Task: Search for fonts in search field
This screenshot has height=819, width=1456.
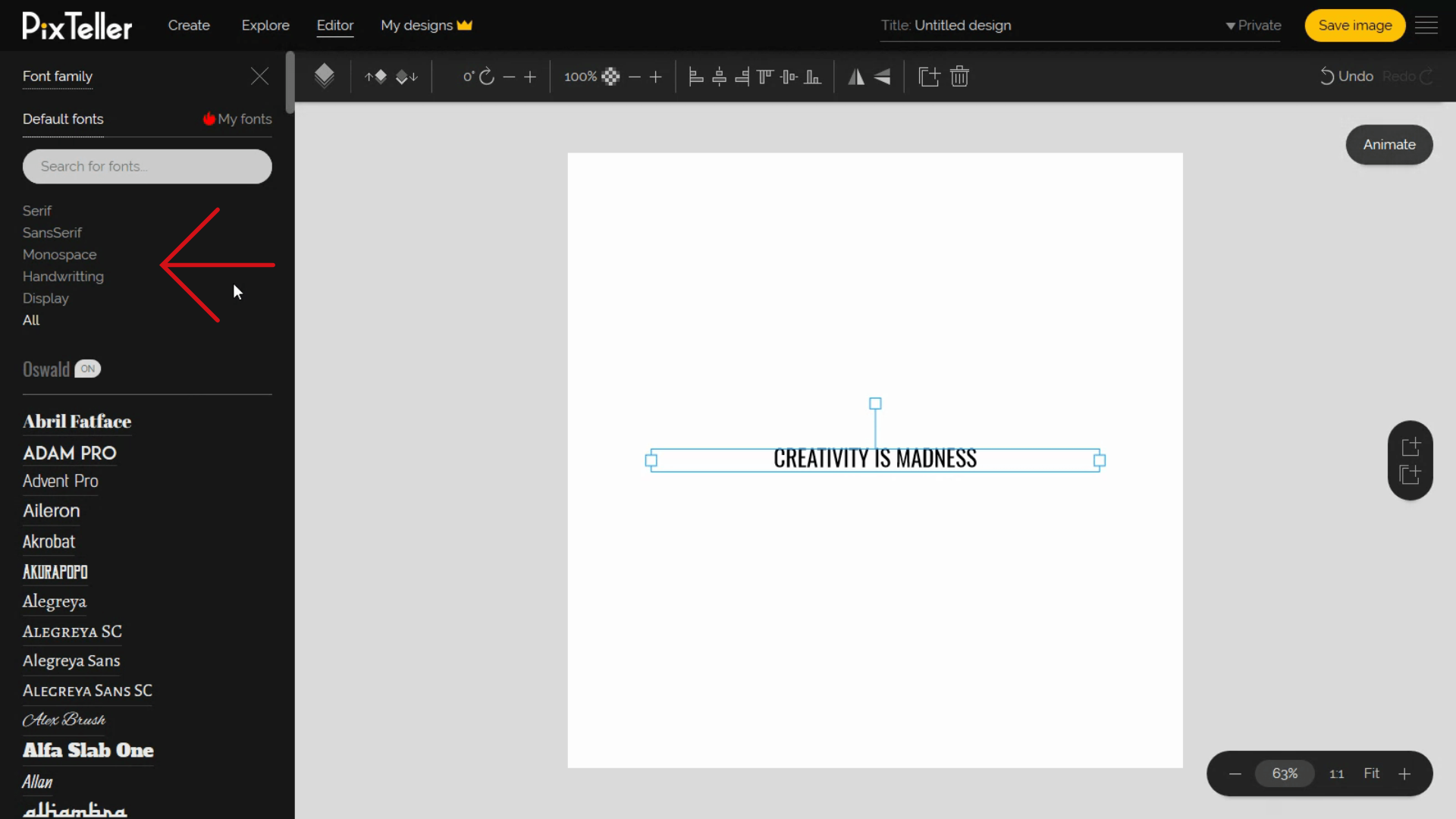Action: pos(147,166)
